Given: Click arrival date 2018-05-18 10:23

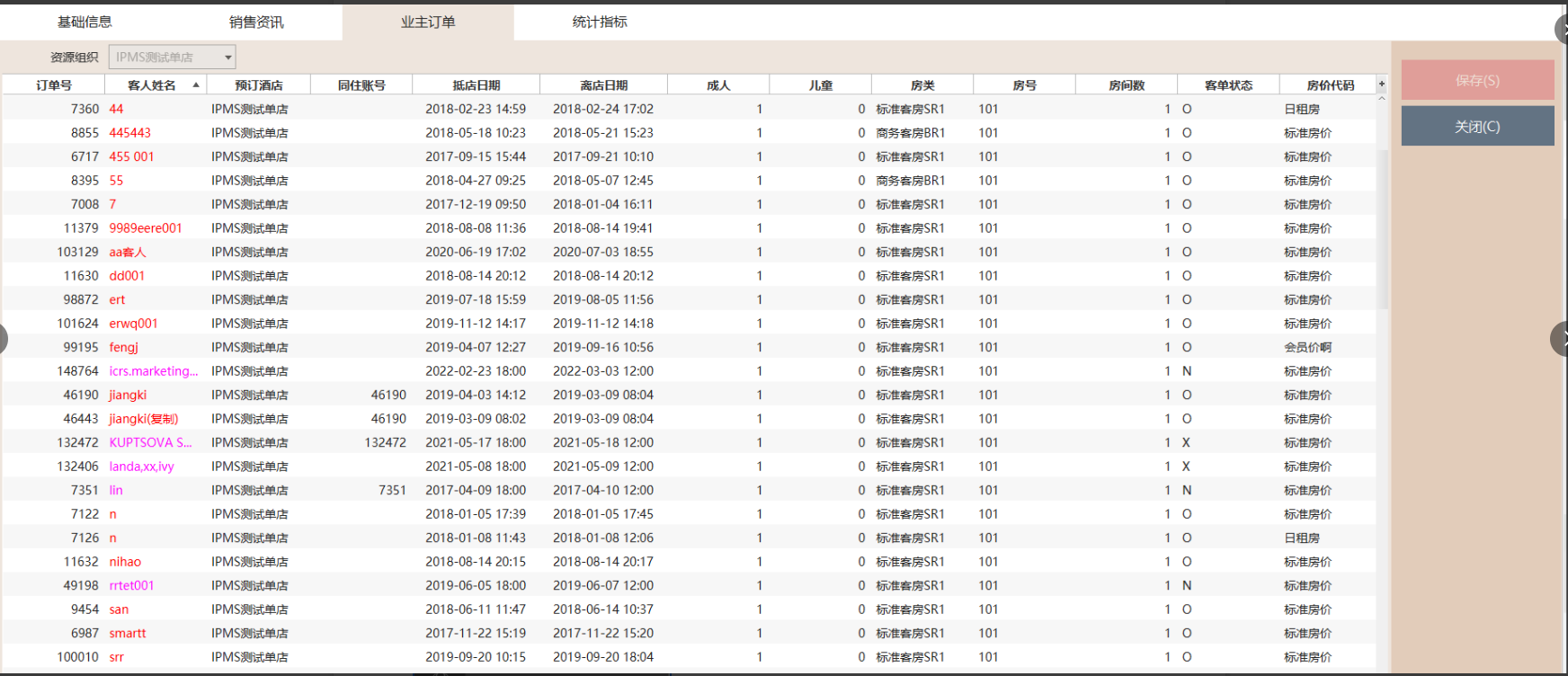Looking at the screenshot, I should (476, 133).
